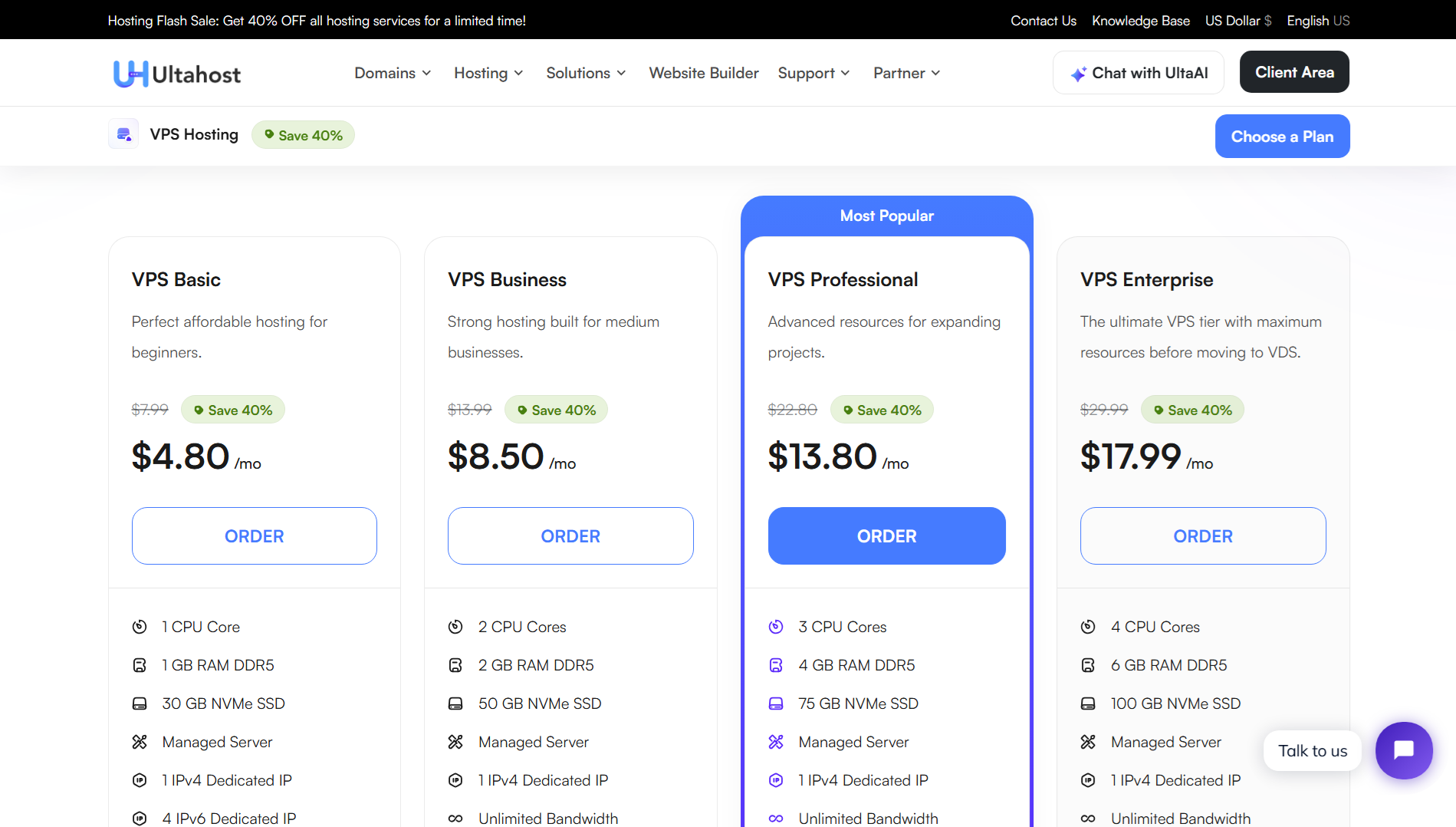Click the Save 40% badge beside VPS Hosting
This screenshot has width=1456, height=827.
[x=303, y=135]
